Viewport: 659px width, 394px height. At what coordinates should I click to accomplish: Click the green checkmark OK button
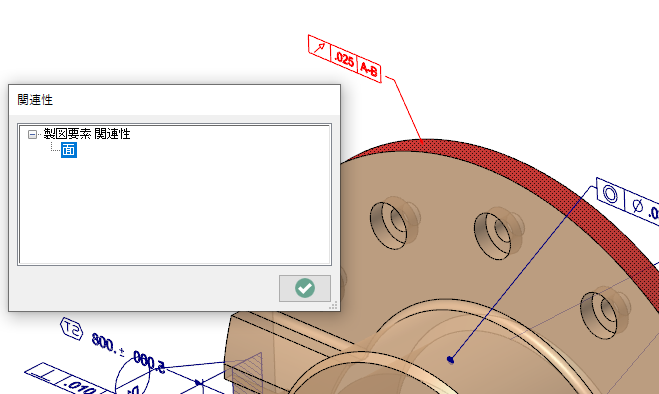point(305,288)
